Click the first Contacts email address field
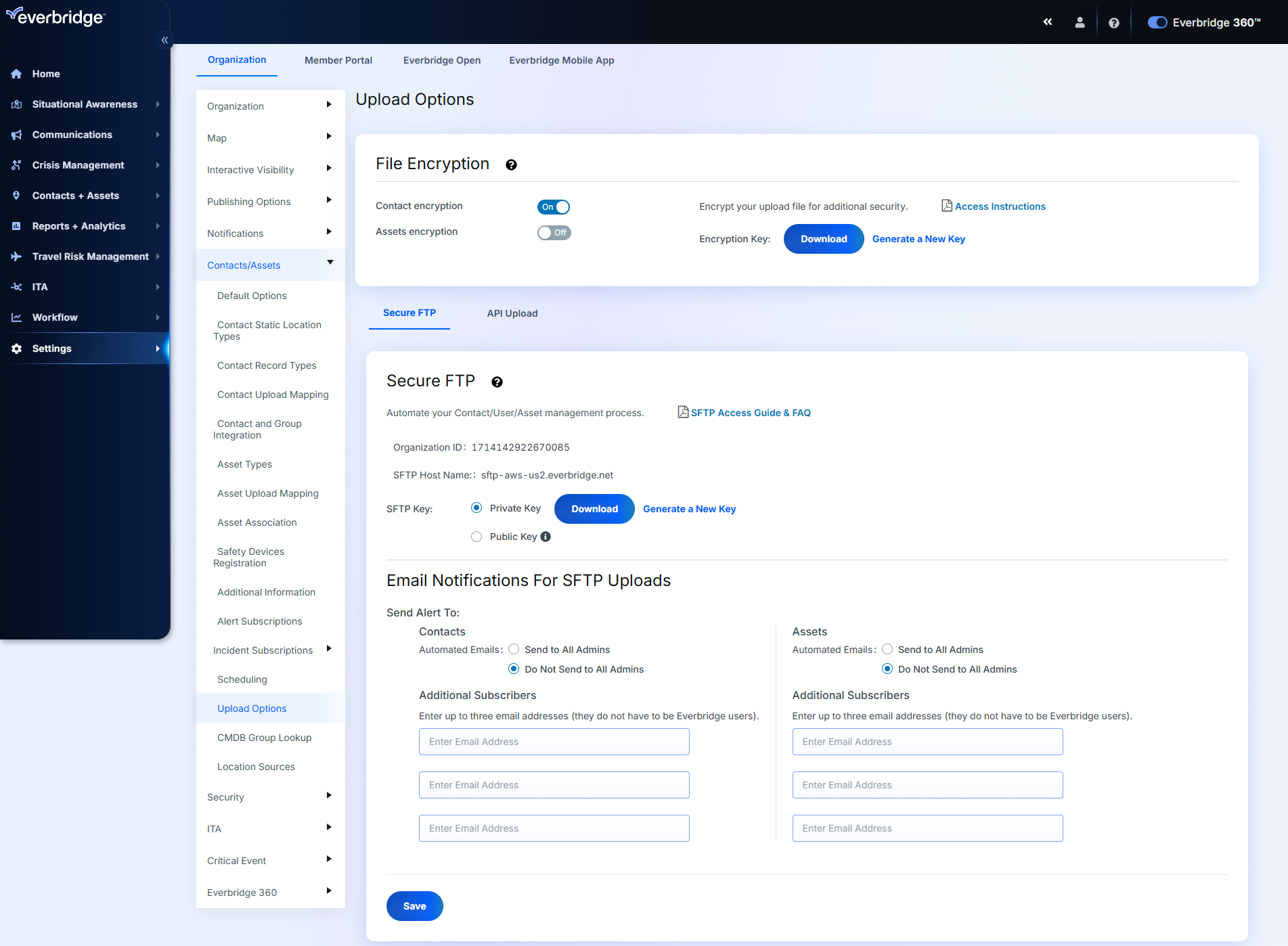This screenshot has width=1288, height=946. coord(553,742)
